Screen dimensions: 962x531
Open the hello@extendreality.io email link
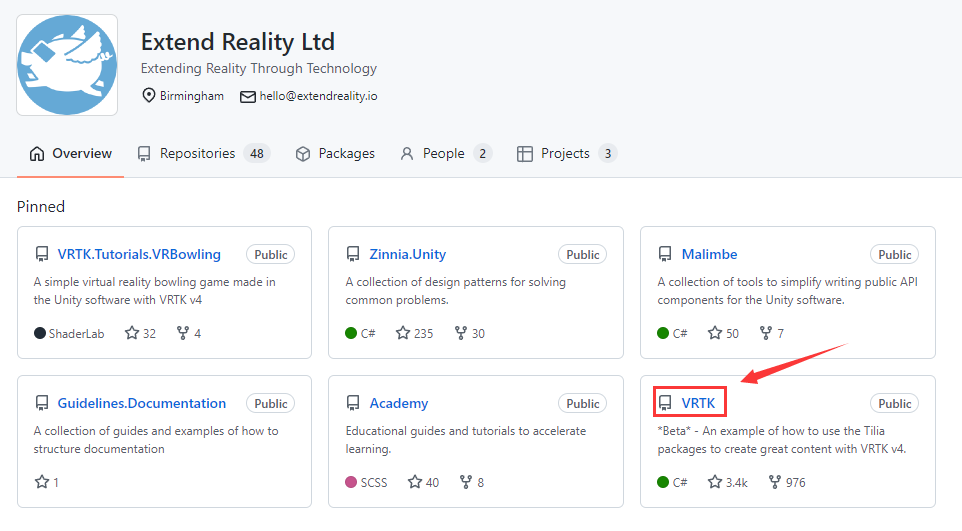coord(318,96)
